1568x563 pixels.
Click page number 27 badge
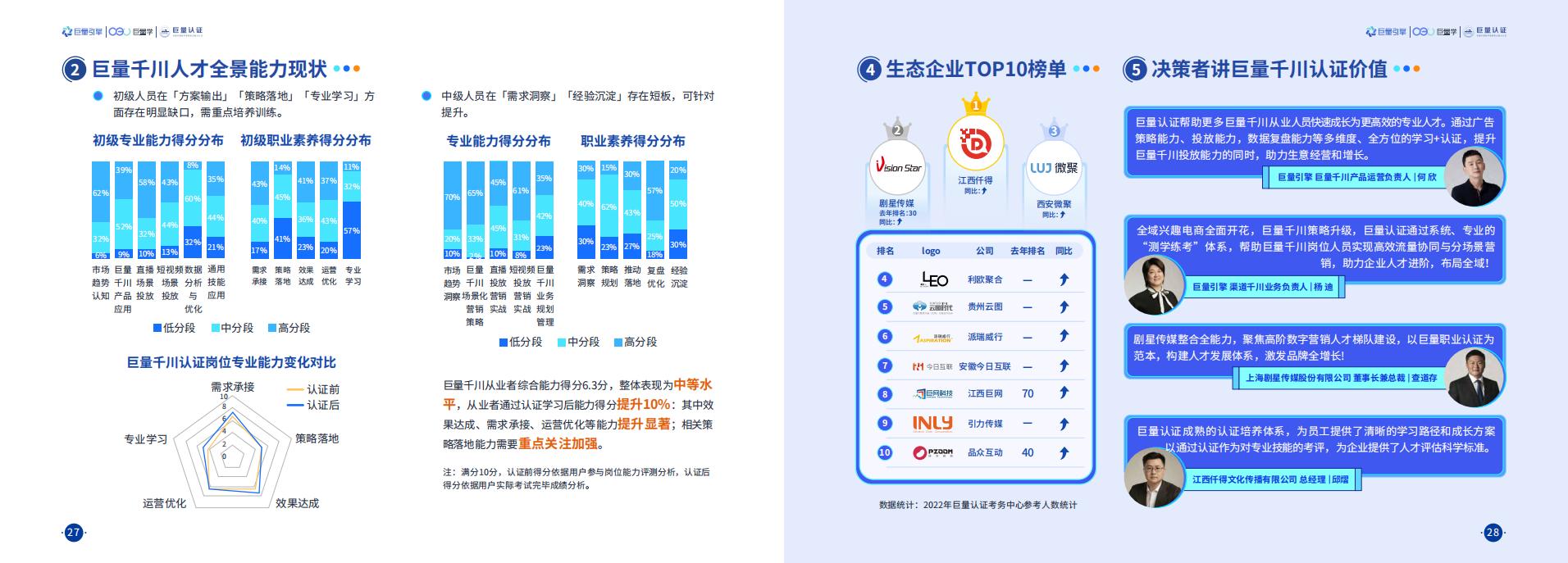(74, 533)
